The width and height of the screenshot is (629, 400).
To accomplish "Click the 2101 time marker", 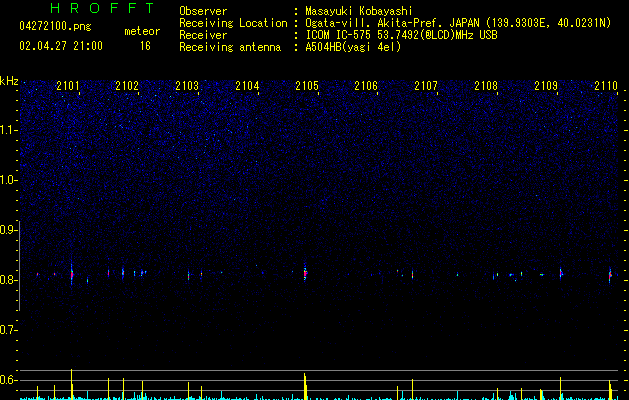I will point(68,86).
